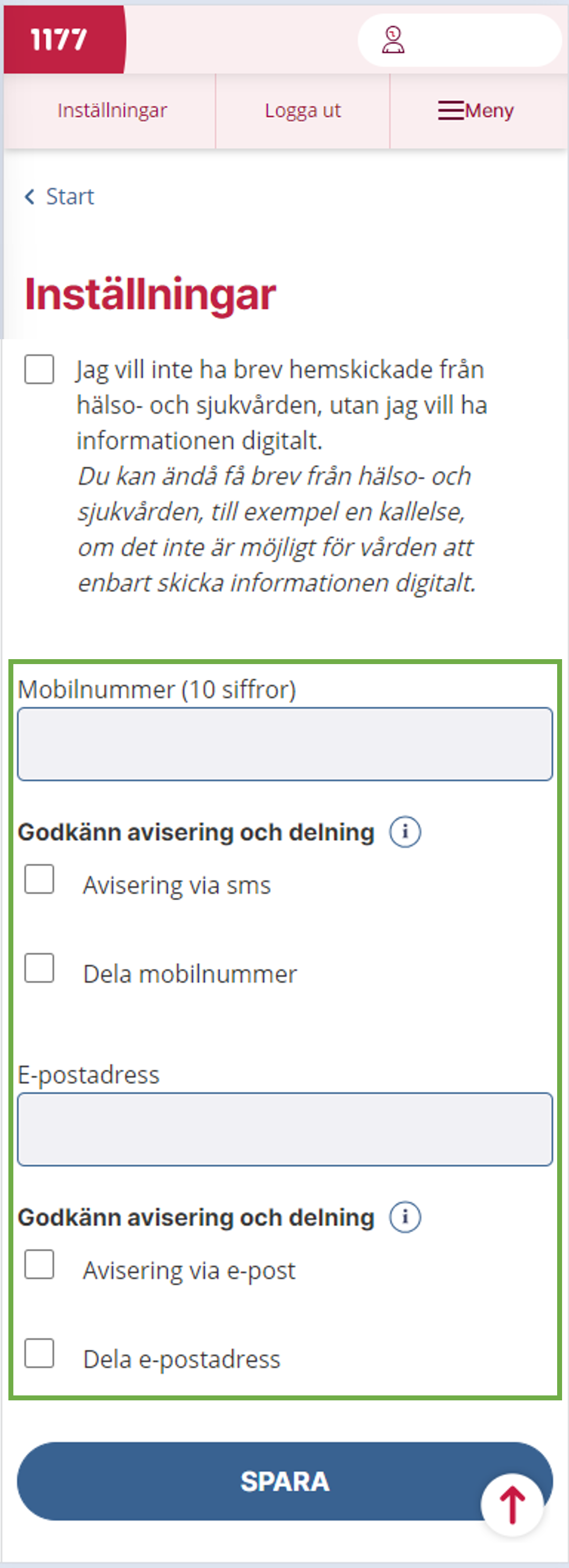This screenshot has width=569, height=1568.
Task: Click the user profile icon
Action: 393,40
